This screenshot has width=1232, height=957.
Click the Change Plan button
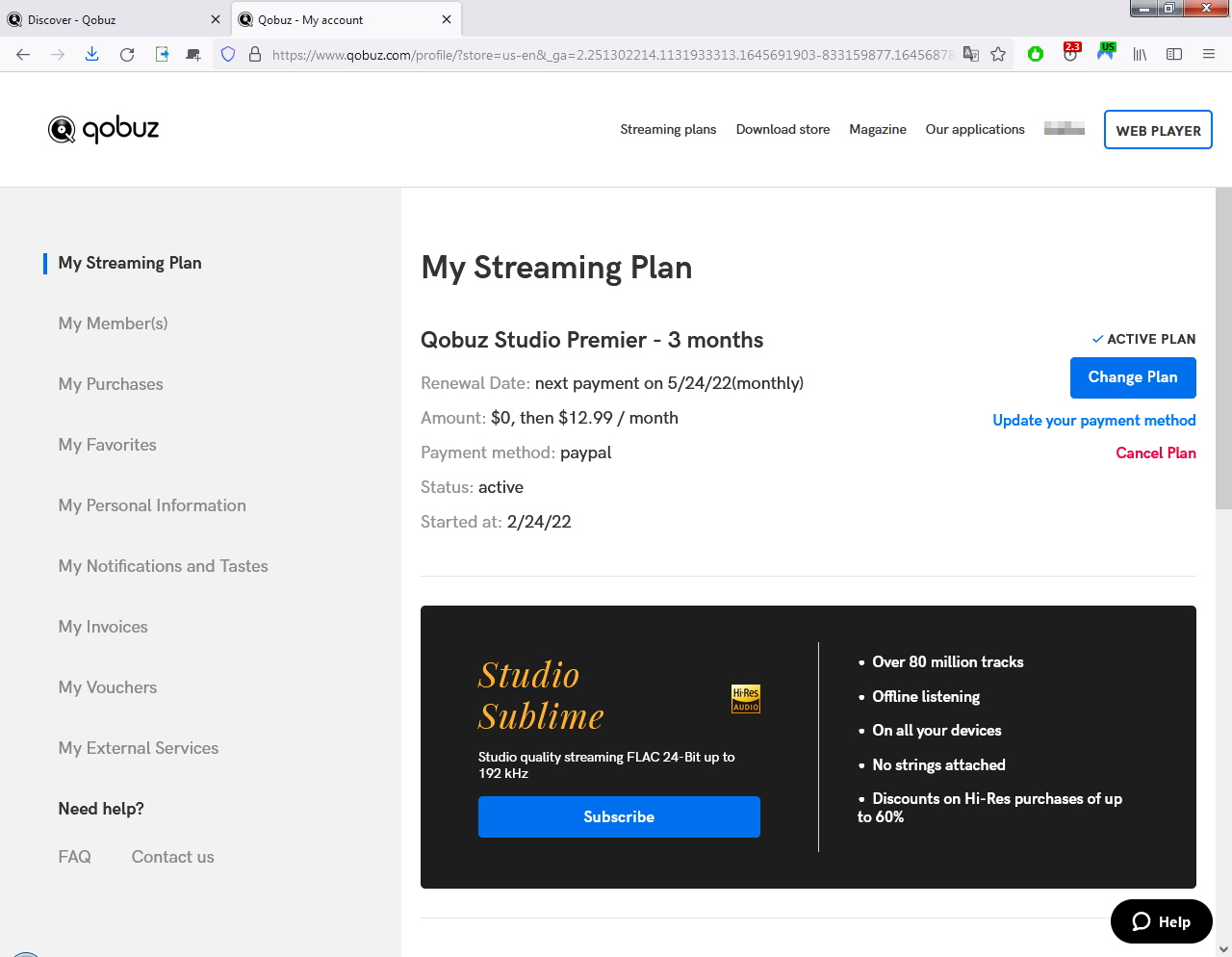tap(1133, 377)
